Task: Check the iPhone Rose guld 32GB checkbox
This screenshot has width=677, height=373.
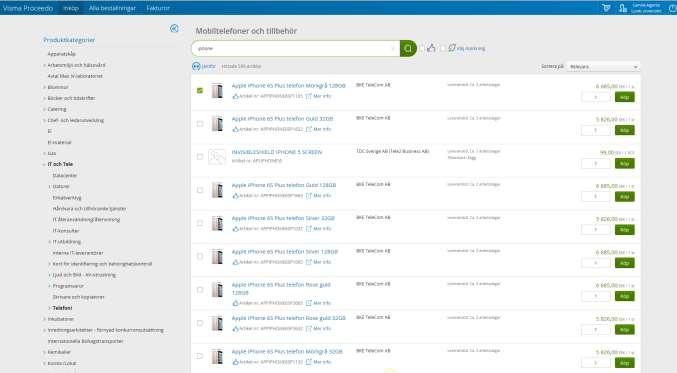Action: click(199, 323)
